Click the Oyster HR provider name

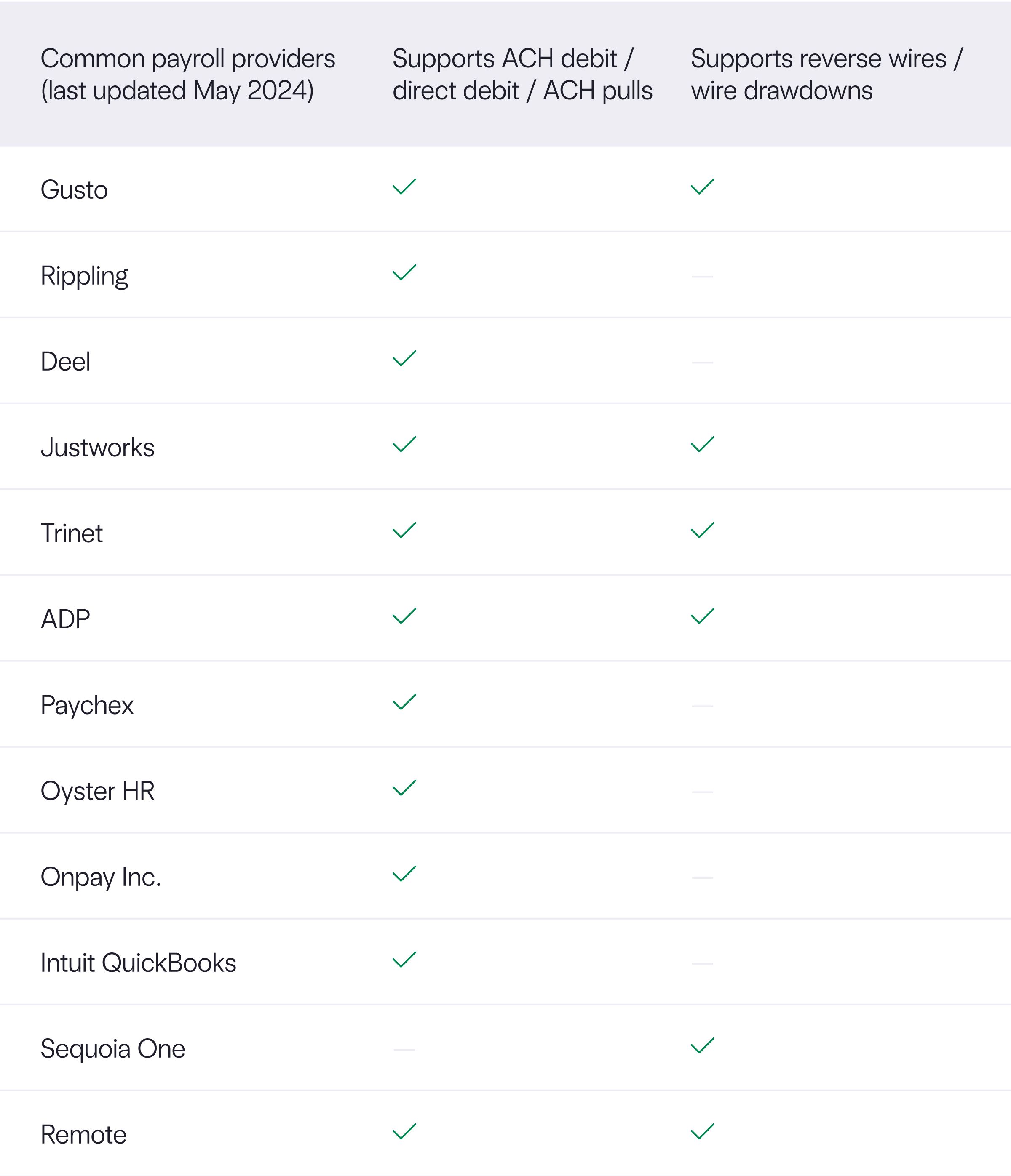coord(98,791)
